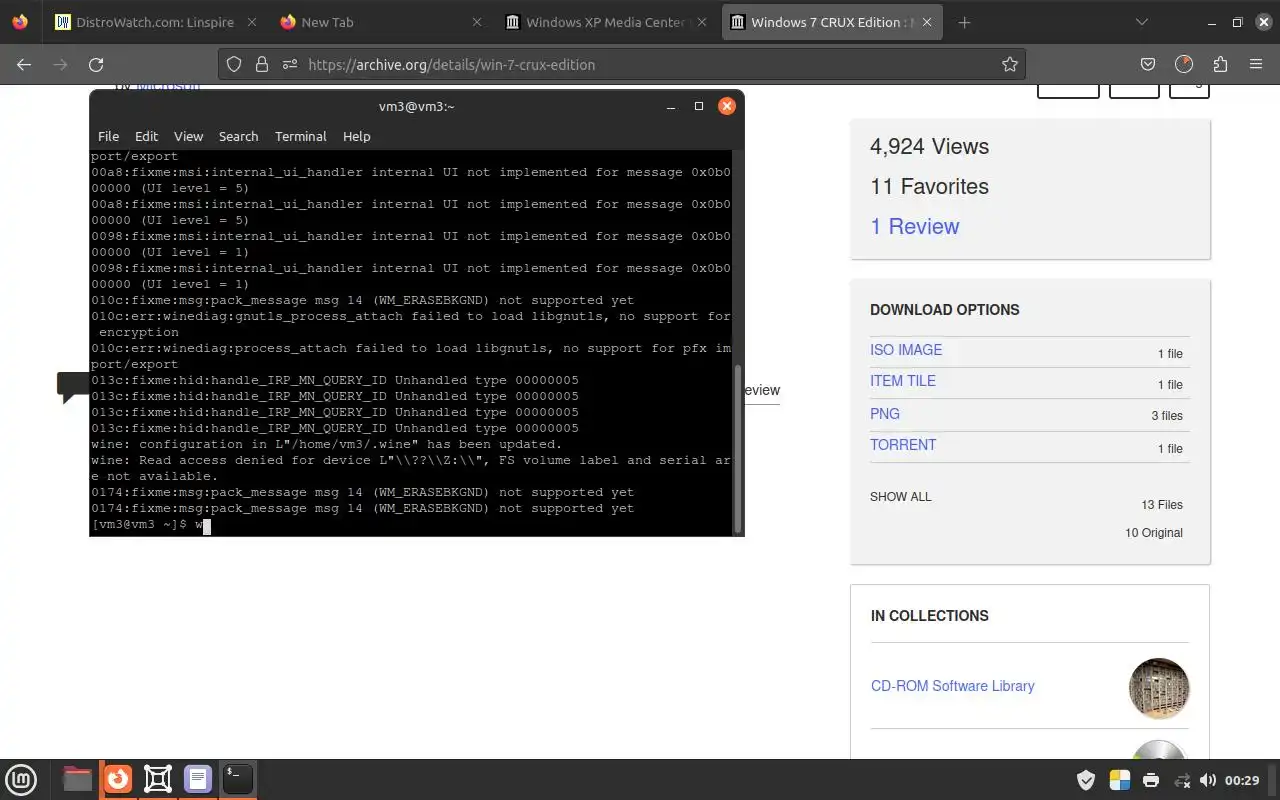Open the Terminal menu in terminal menubar
1280x800 pixels.
[x=300, y=136]
